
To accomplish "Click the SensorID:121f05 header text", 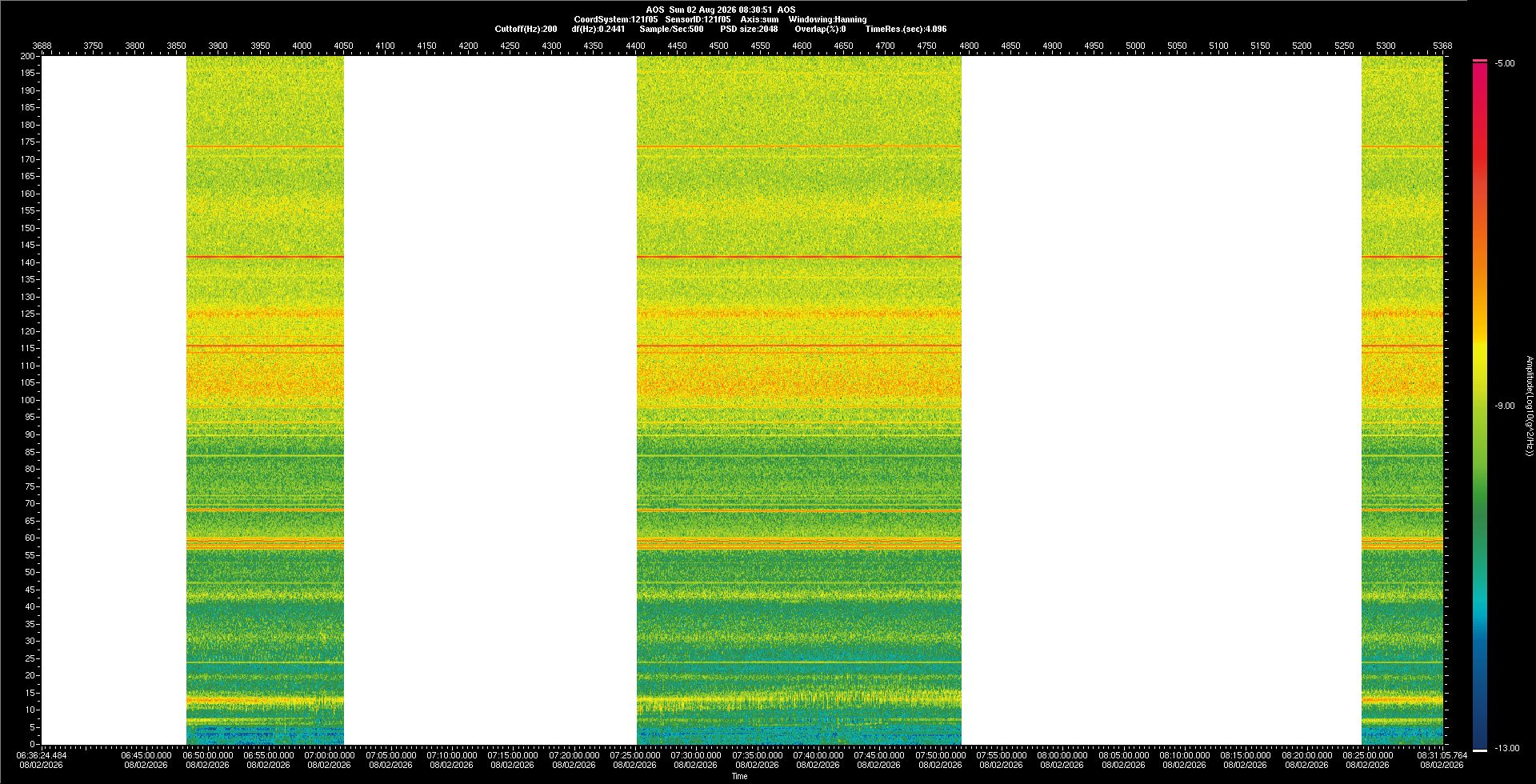I will [x=698, y=19].
